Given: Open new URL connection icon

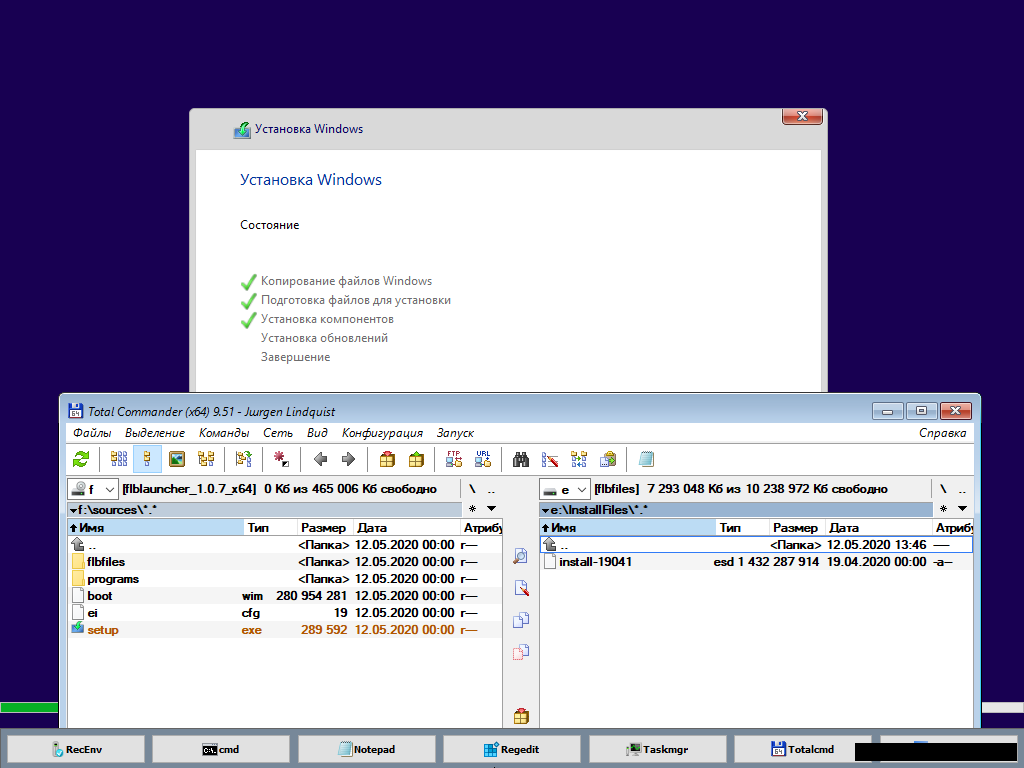Looking at the screenshot, I should [483, 459].
